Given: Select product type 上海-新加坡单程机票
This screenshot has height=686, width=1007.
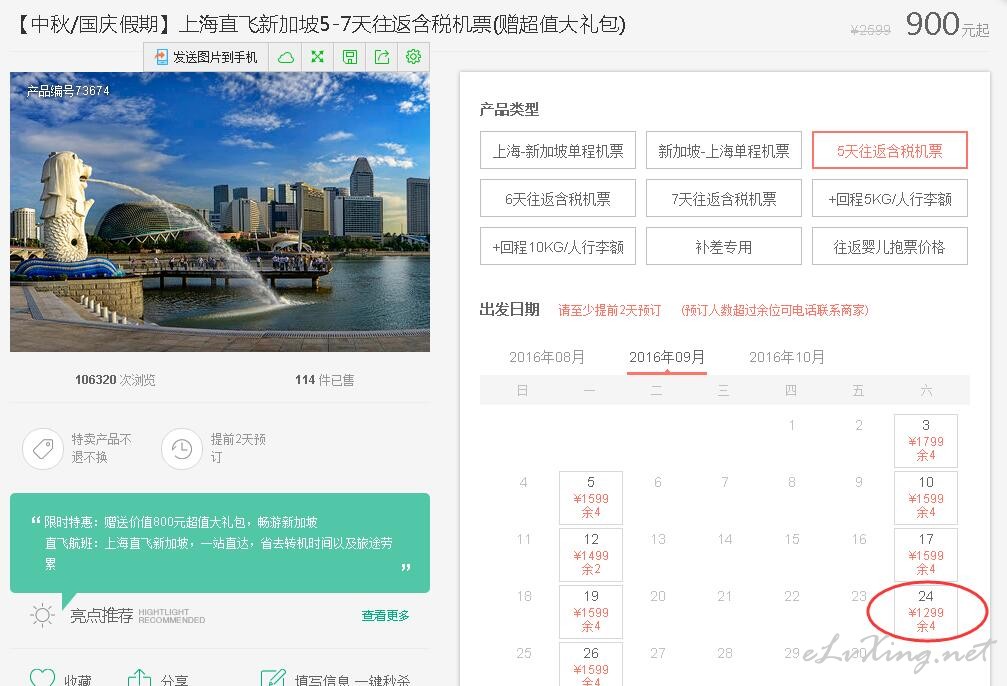Looking at the screenshot, I should point(558,150).
